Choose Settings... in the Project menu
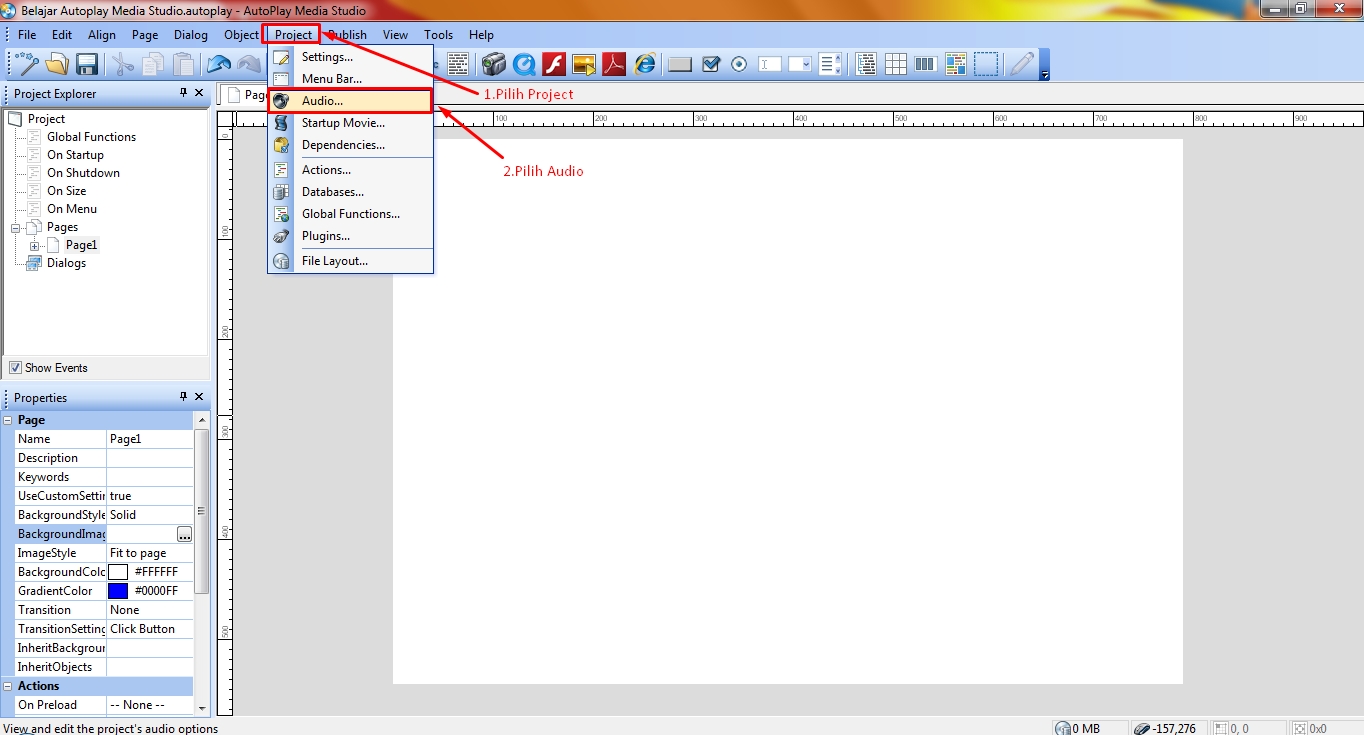The image size is (1364, 735). 350,57
